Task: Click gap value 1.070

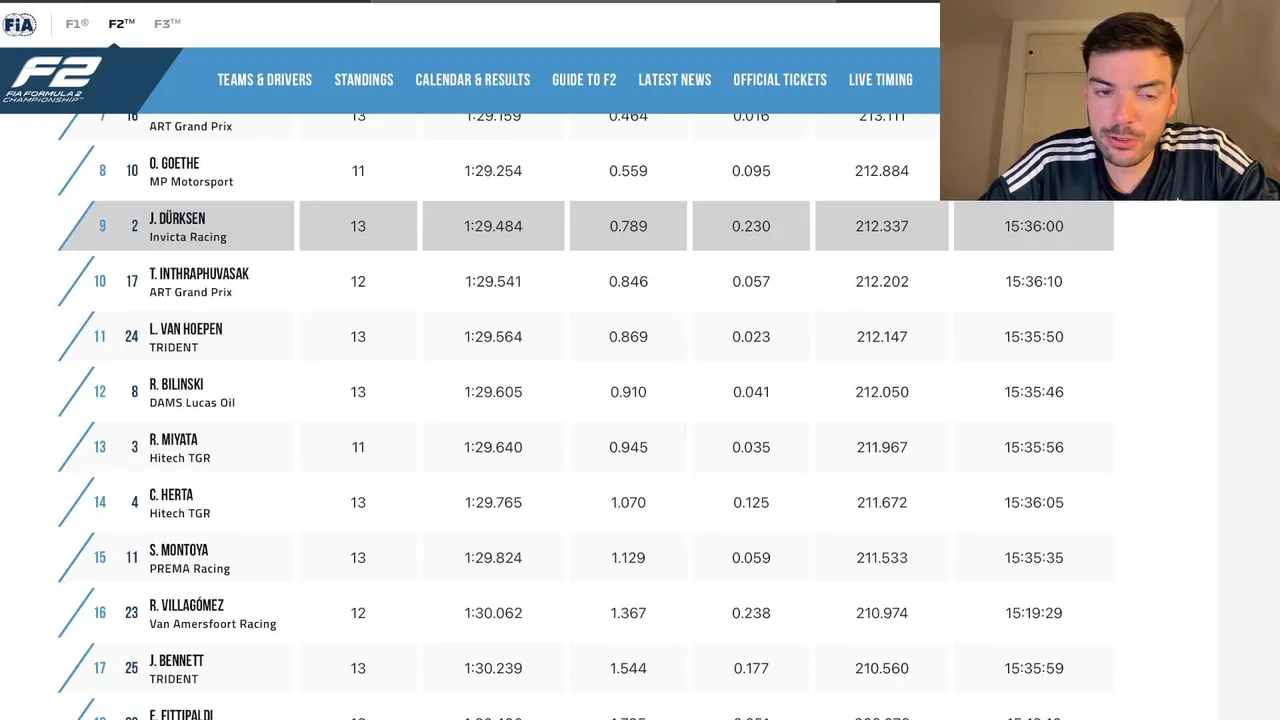Action: click(628, 502)
